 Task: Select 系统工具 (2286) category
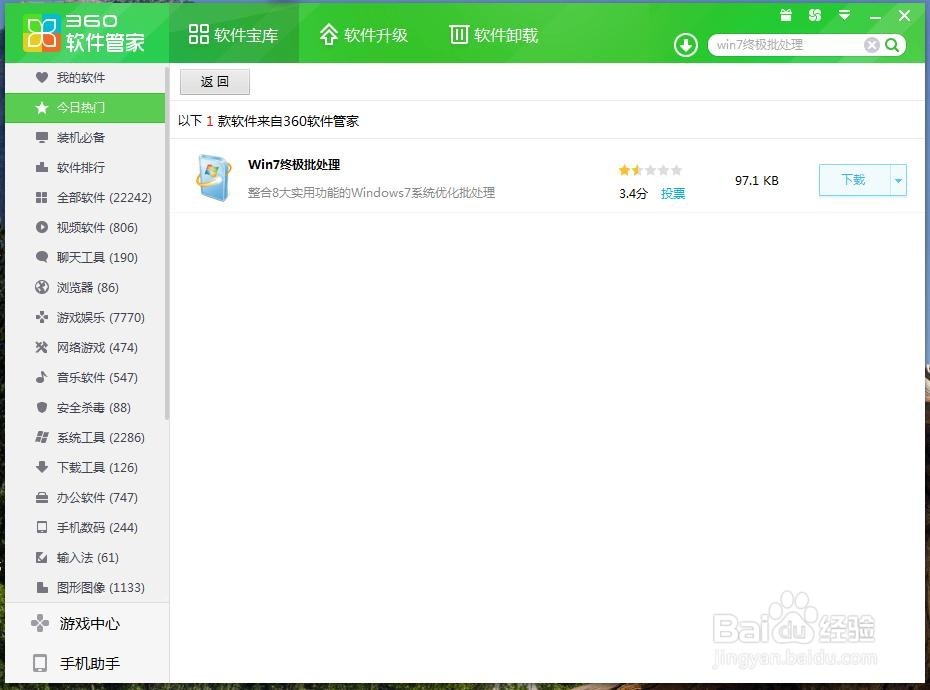(85, 437)
